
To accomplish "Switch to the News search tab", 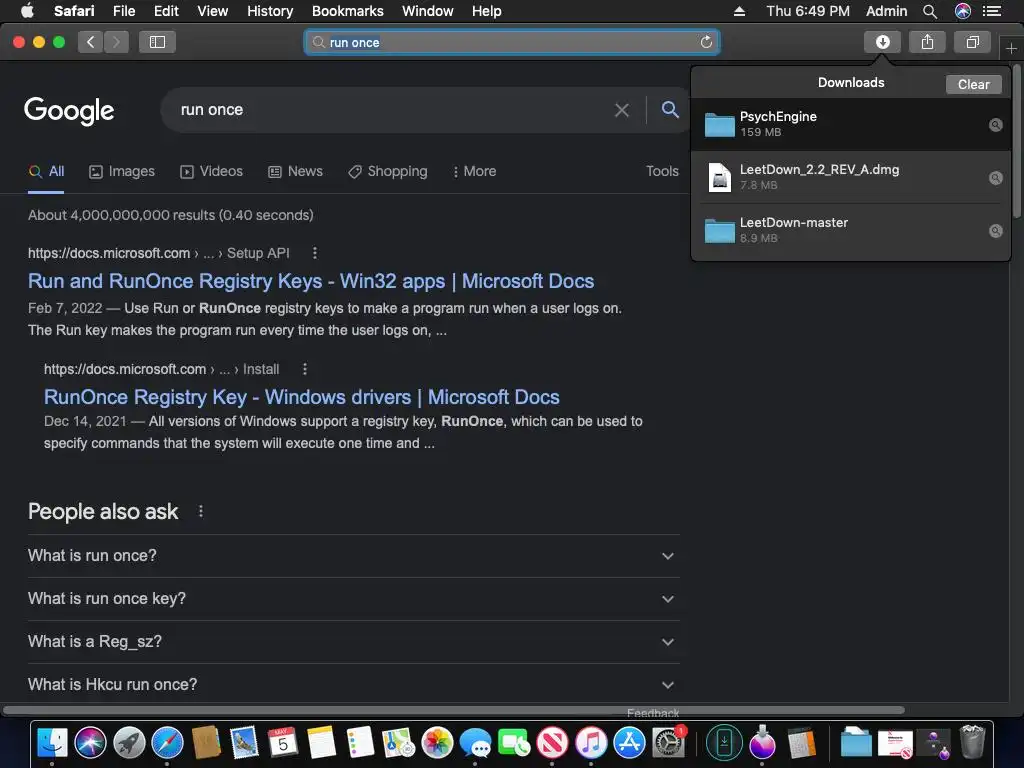I will (295, 171).
